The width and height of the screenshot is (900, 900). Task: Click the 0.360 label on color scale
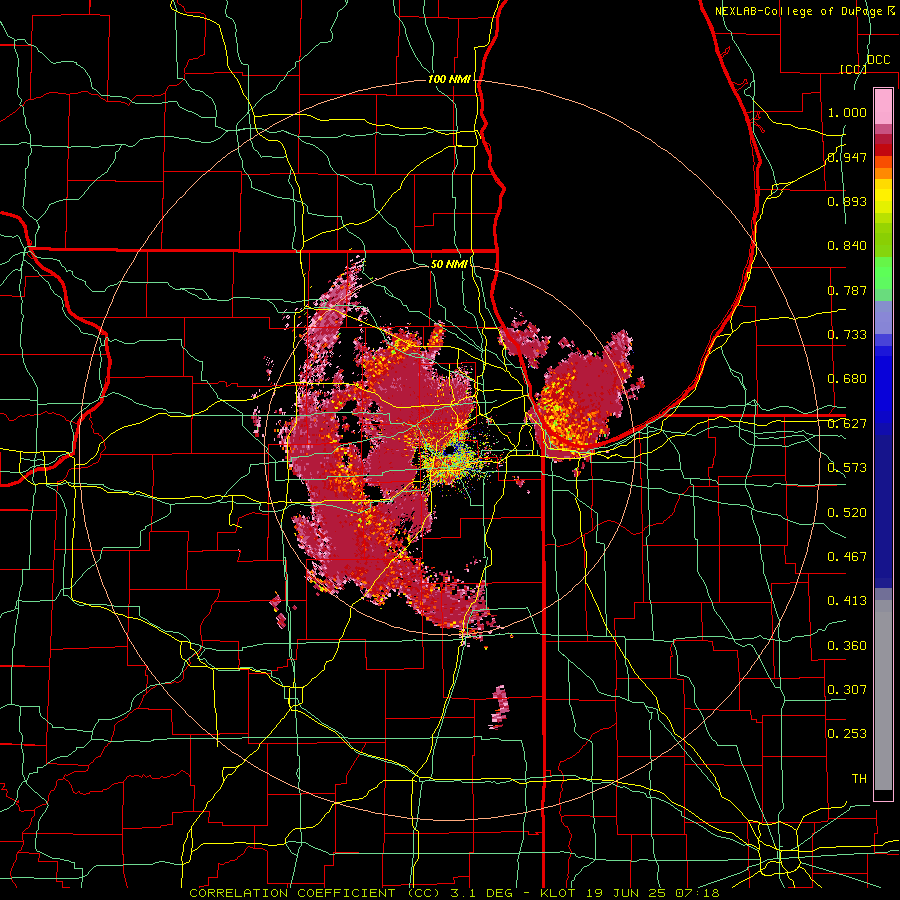click(847, 645)
